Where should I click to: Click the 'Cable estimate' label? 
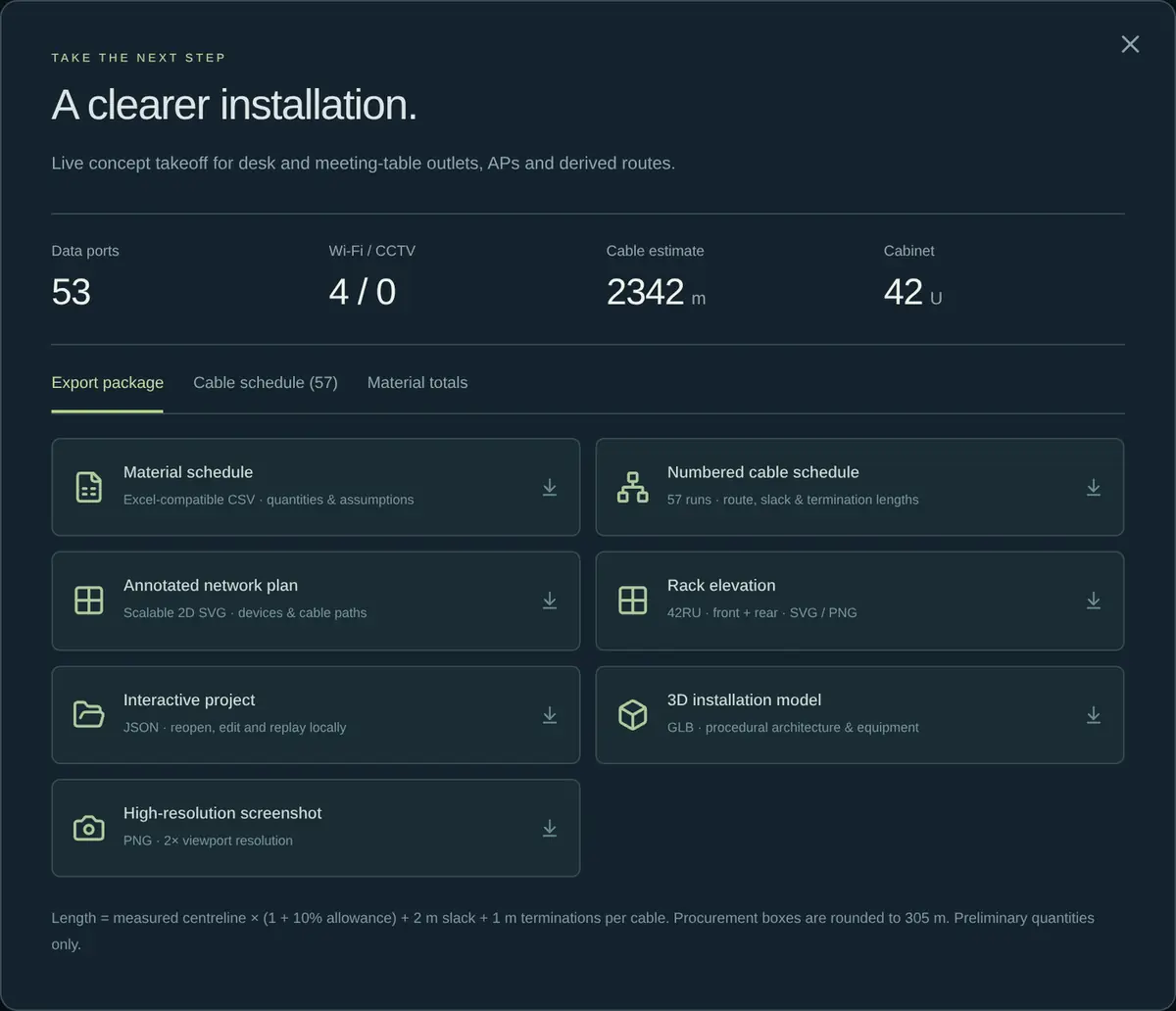point(656,251)
